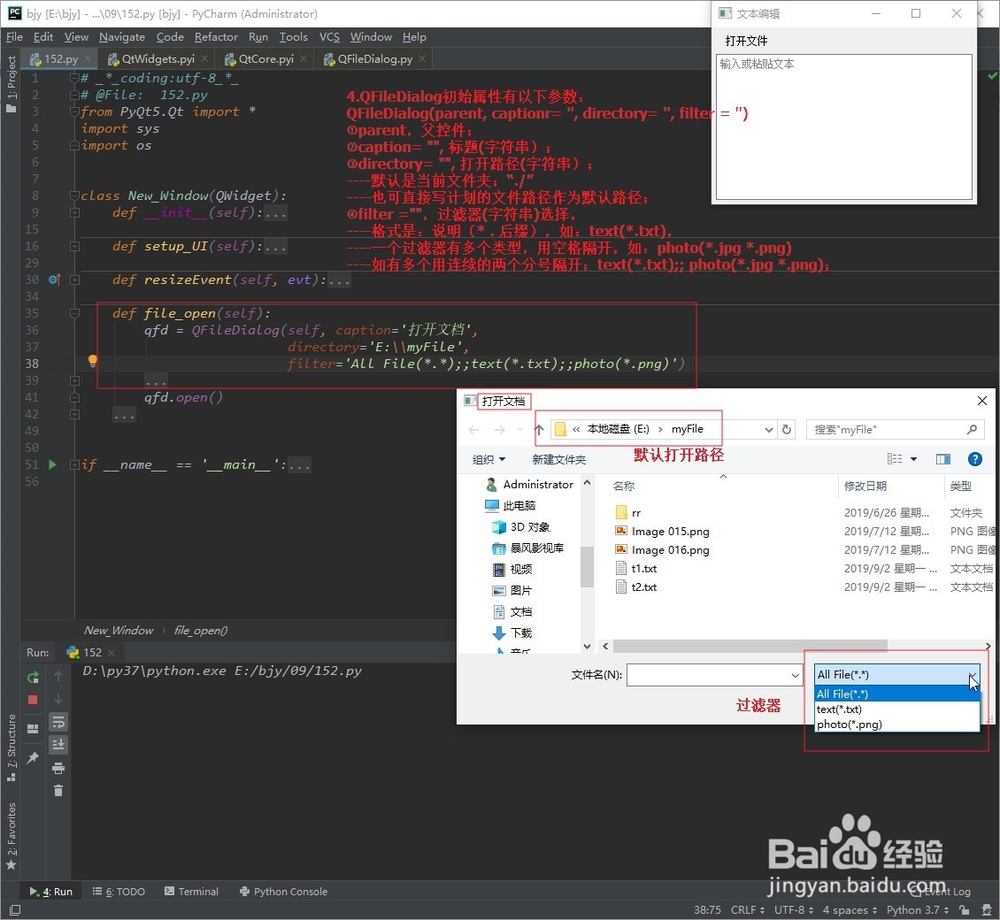Rerun the 152 script with green rerun icon
Viewport: 1000px width, 920px height.
point(33,677)
